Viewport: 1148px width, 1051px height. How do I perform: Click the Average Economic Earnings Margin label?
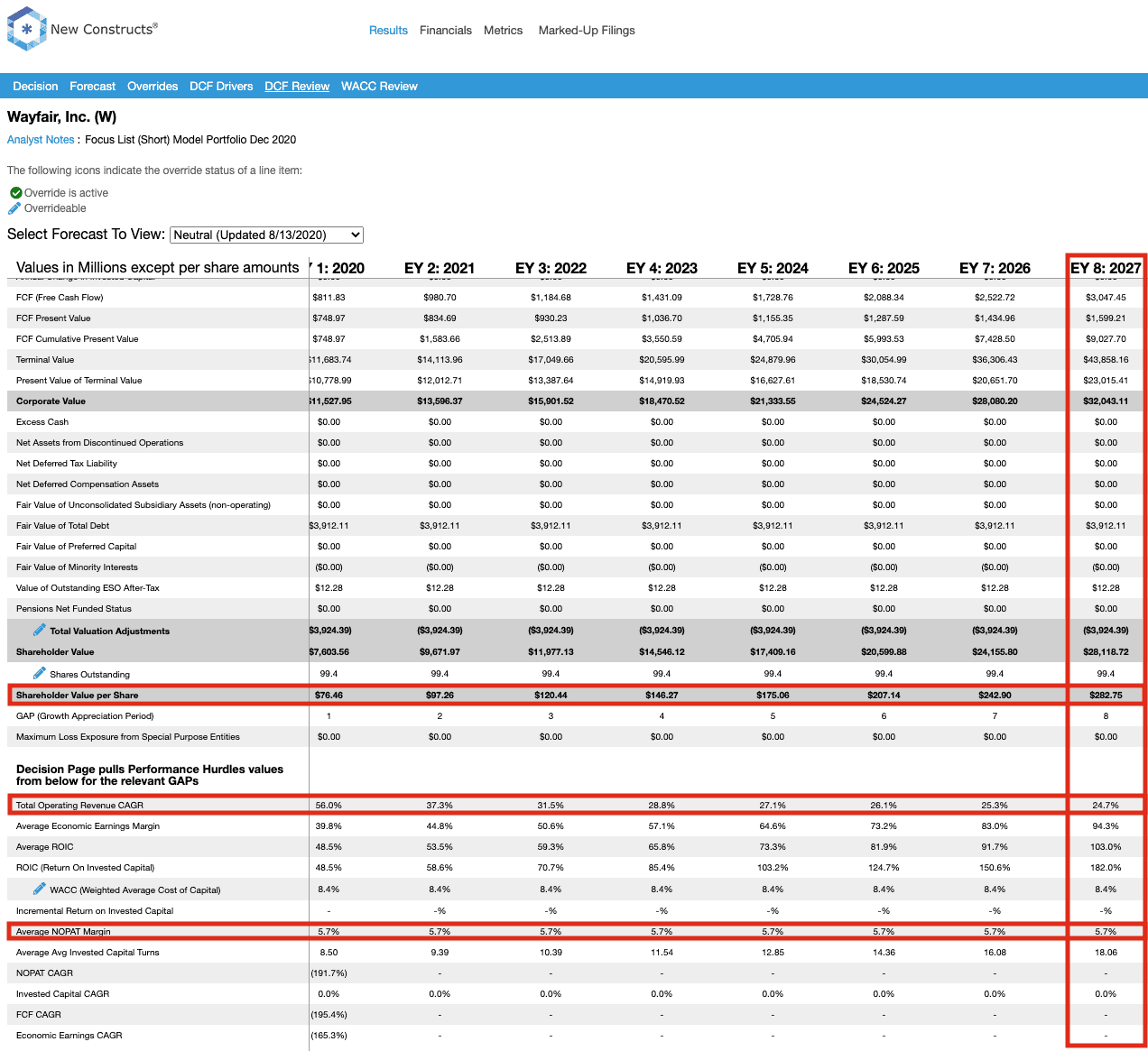pos(88,826)
